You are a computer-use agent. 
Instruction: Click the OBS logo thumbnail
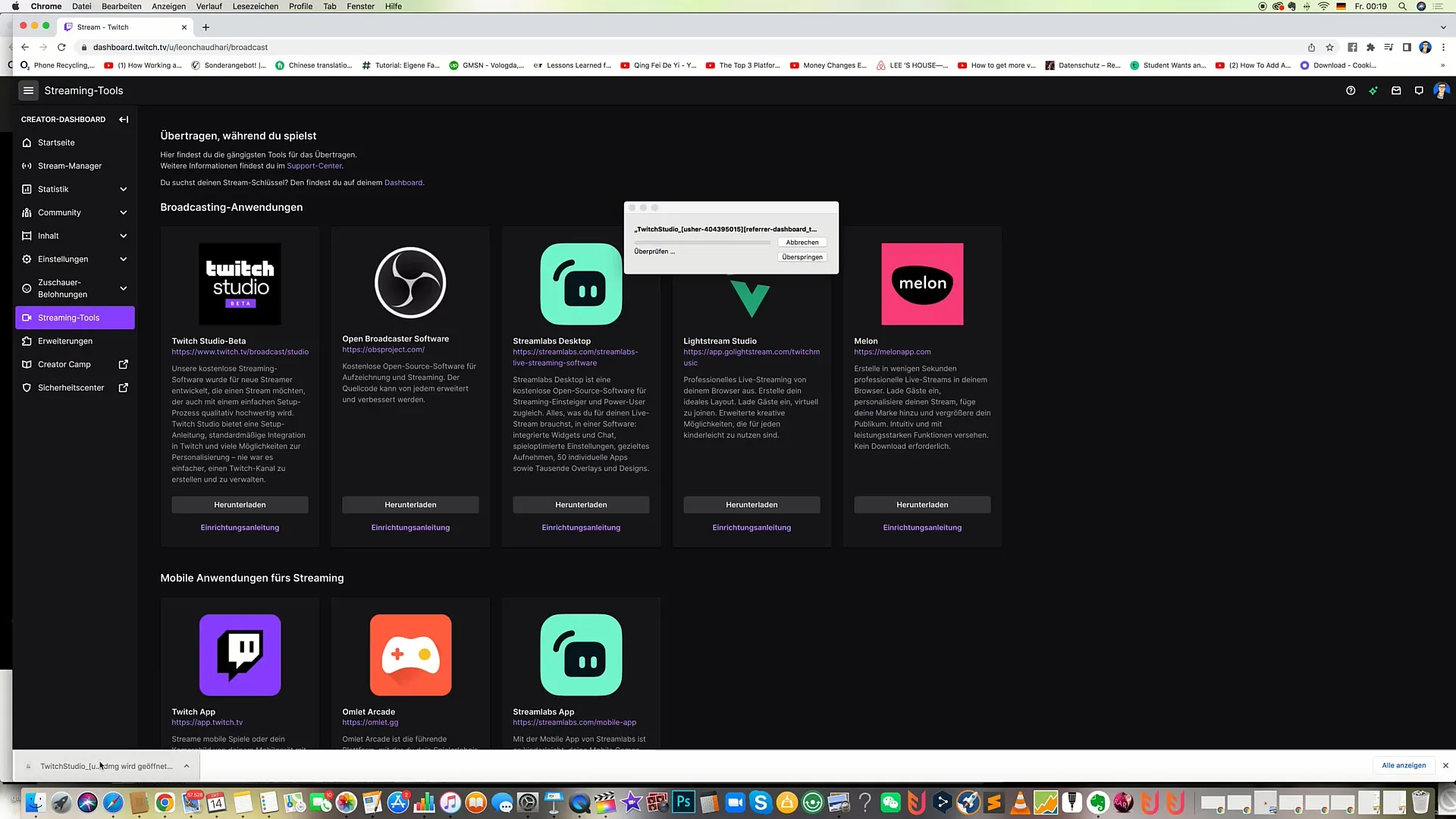[410, 283]
